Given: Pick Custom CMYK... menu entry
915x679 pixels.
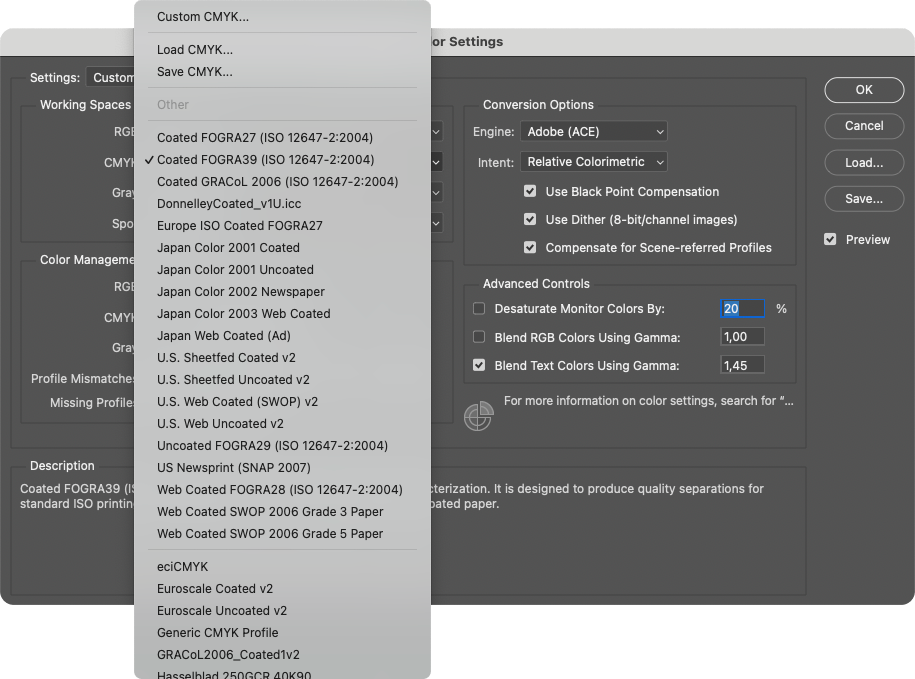Looking at the screenshot, I should coord(203,17).
